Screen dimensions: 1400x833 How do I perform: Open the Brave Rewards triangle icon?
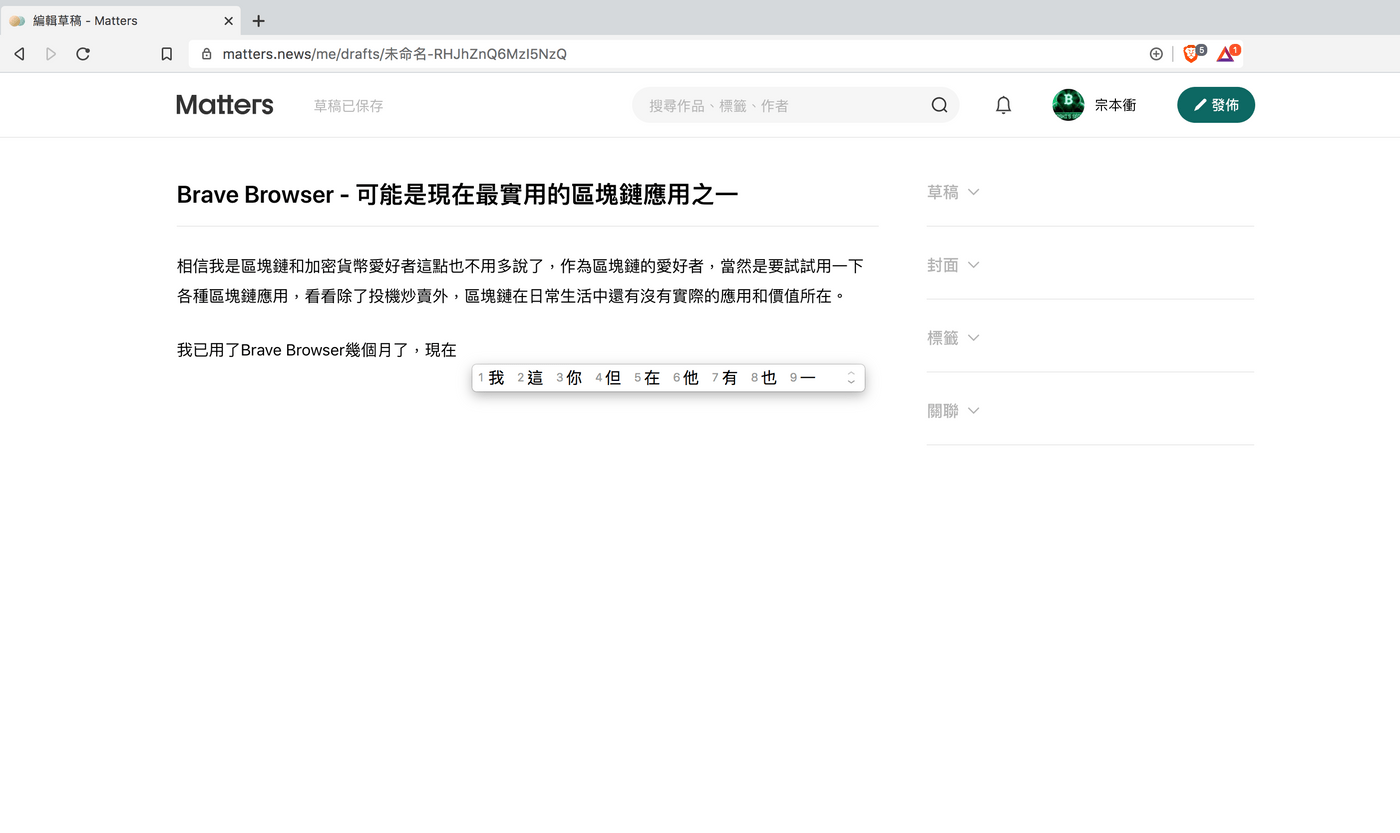(x=1226, y=54)
